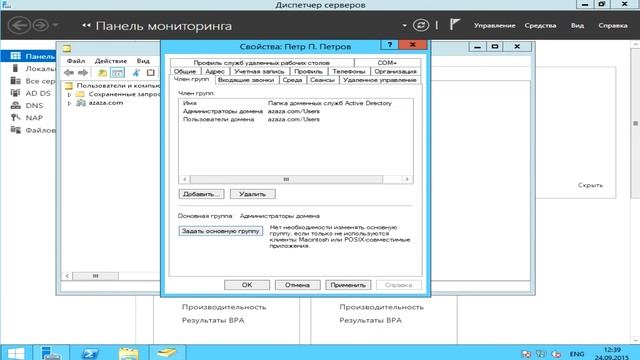Switch to the Общие tab

click(185, 71)
